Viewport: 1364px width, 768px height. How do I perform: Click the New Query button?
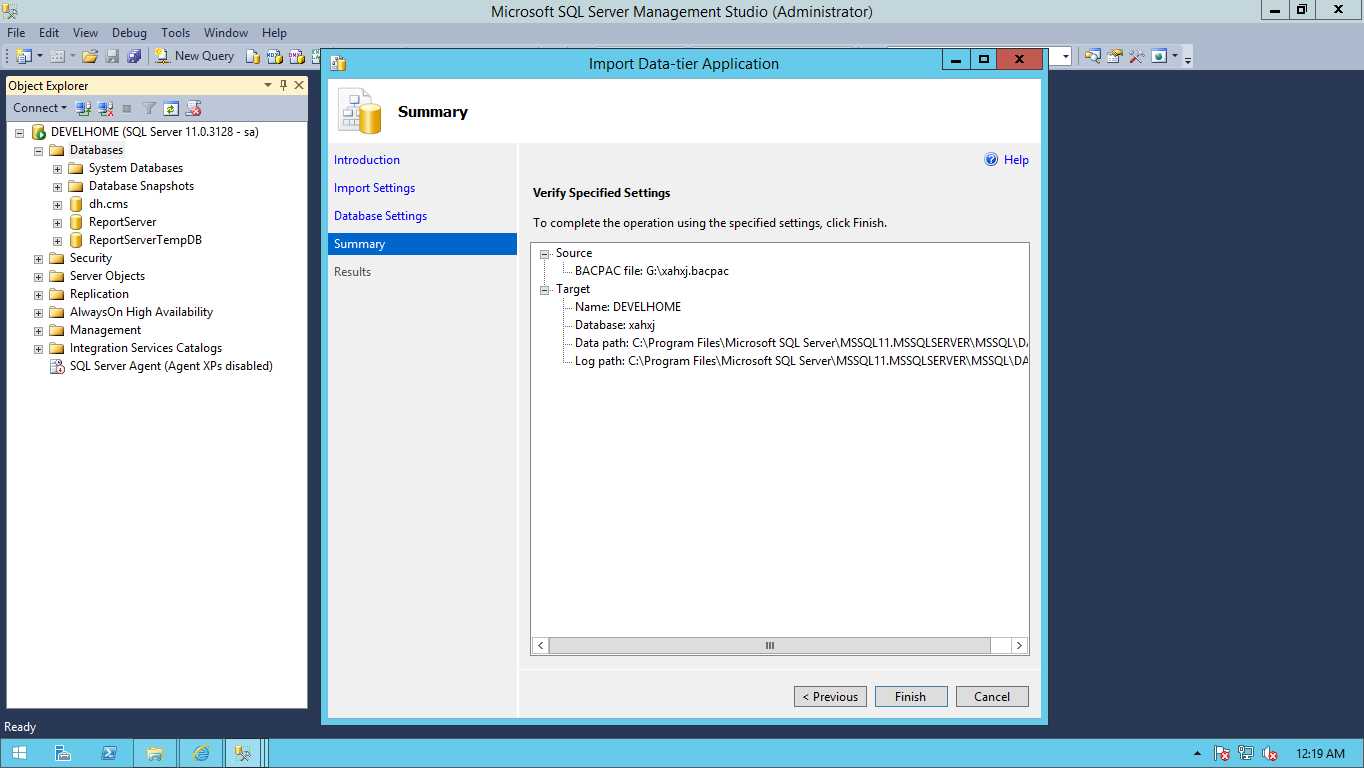pyautogui.click(x=194, y=56)
